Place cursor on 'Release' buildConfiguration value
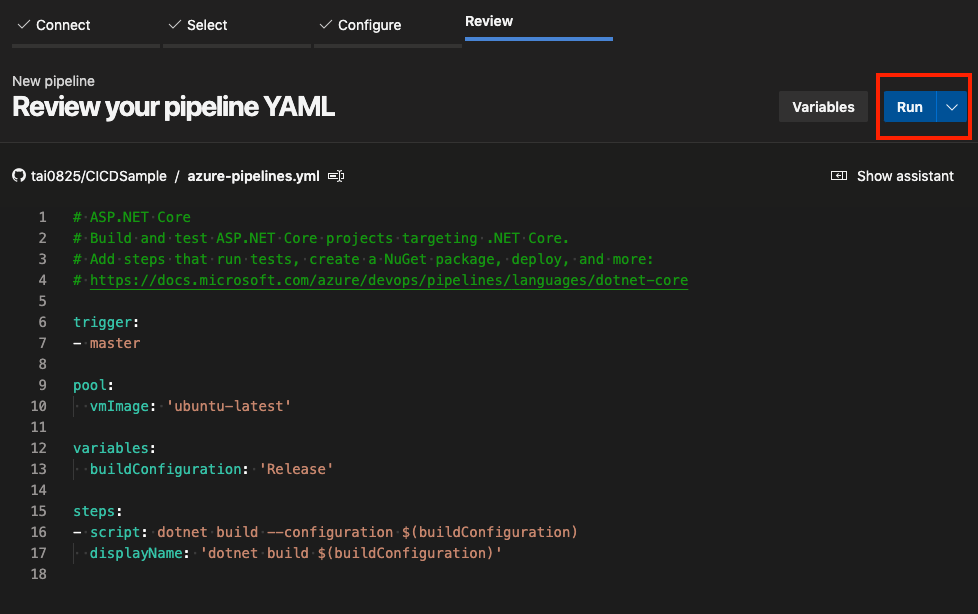The width and height of the screenshot is (978, 614). [x=296, y=469]
